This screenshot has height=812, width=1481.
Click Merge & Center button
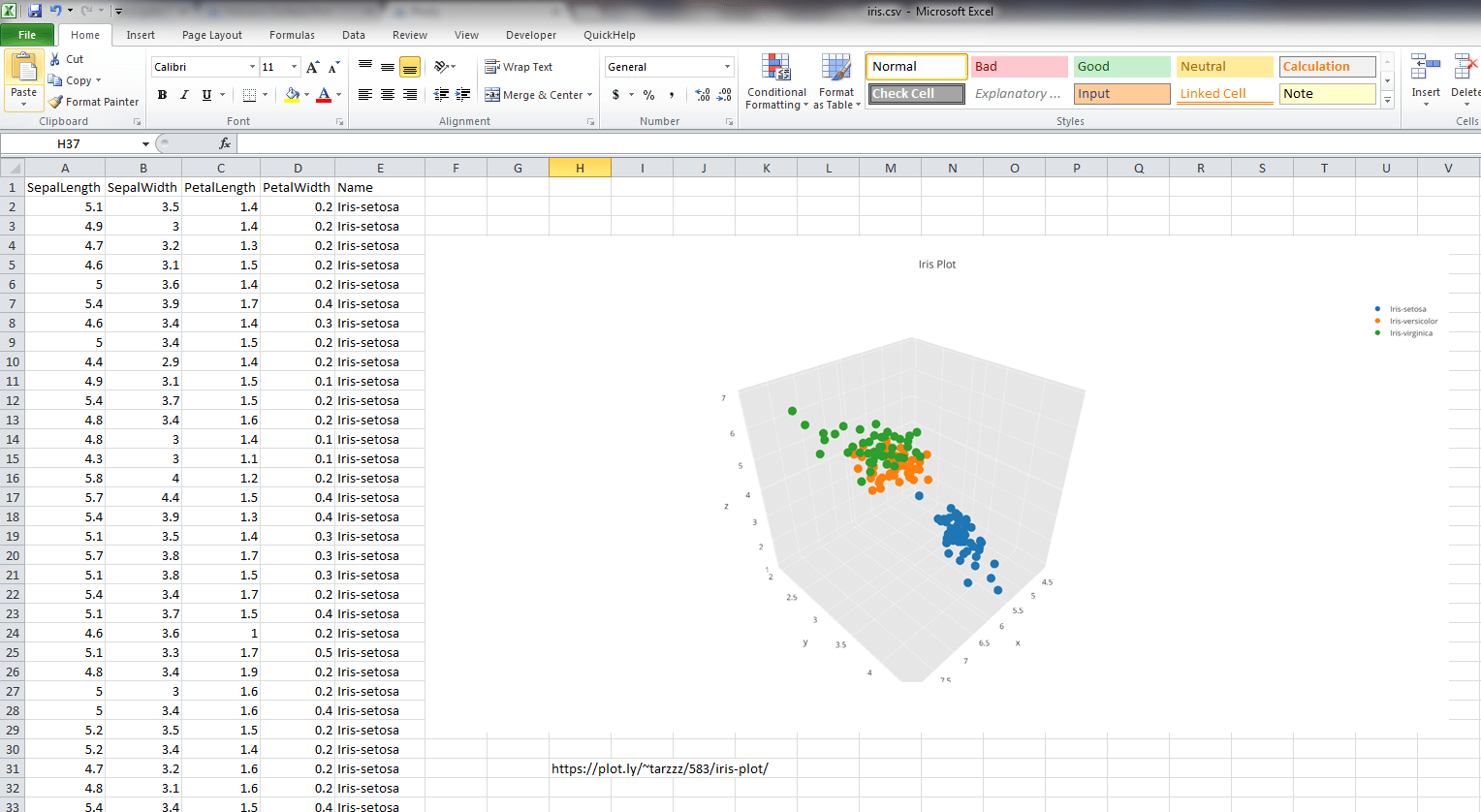click(533, 95)
